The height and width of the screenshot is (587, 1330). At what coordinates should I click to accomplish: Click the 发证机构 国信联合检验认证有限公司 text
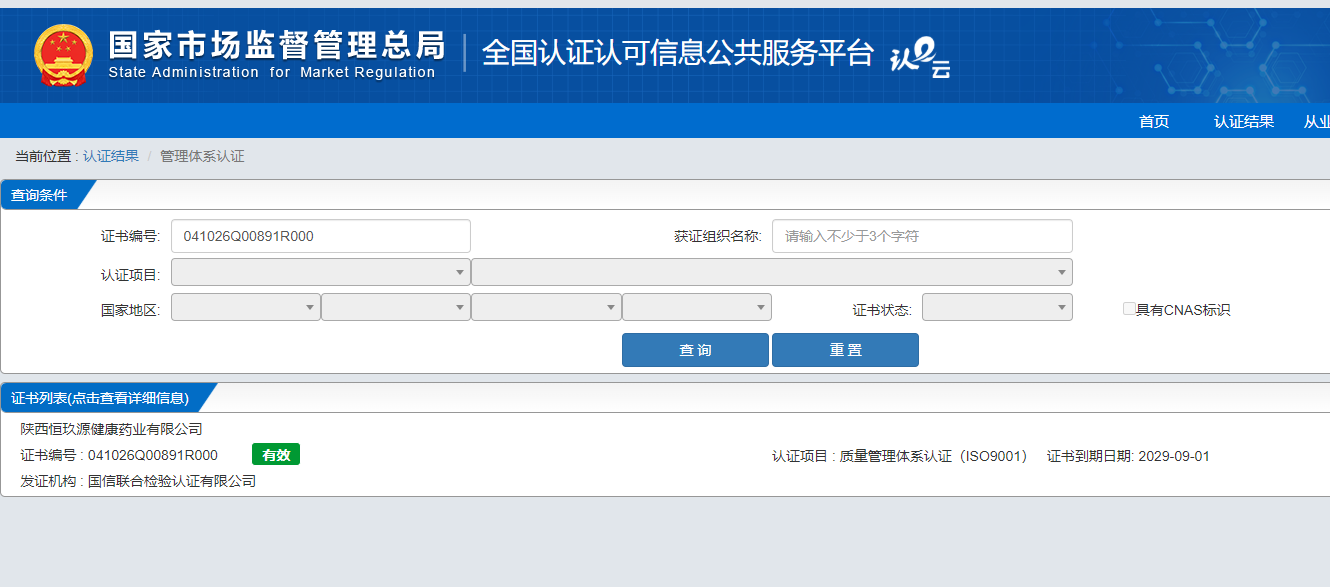coord(138,482)
